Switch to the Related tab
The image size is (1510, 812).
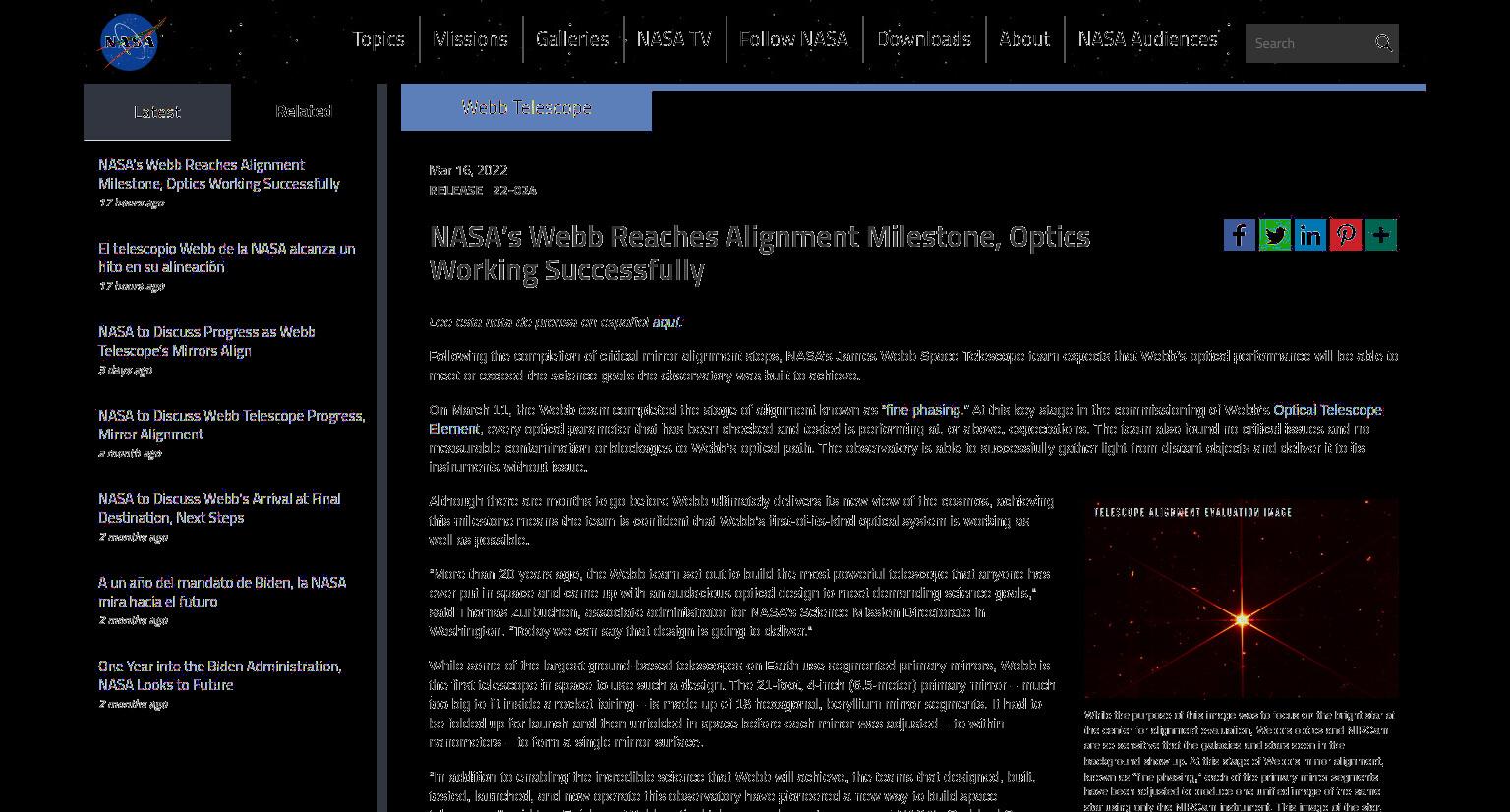click(304, 111)
